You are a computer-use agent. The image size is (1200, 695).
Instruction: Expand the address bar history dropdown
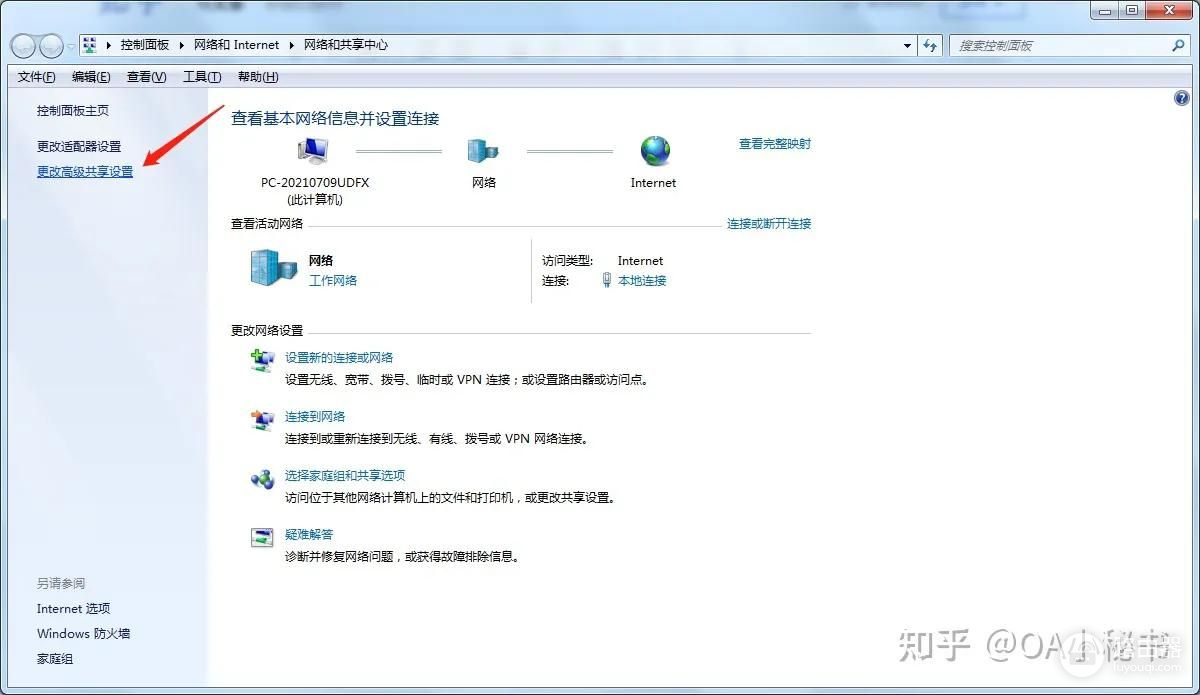click(x=907, y=46)
